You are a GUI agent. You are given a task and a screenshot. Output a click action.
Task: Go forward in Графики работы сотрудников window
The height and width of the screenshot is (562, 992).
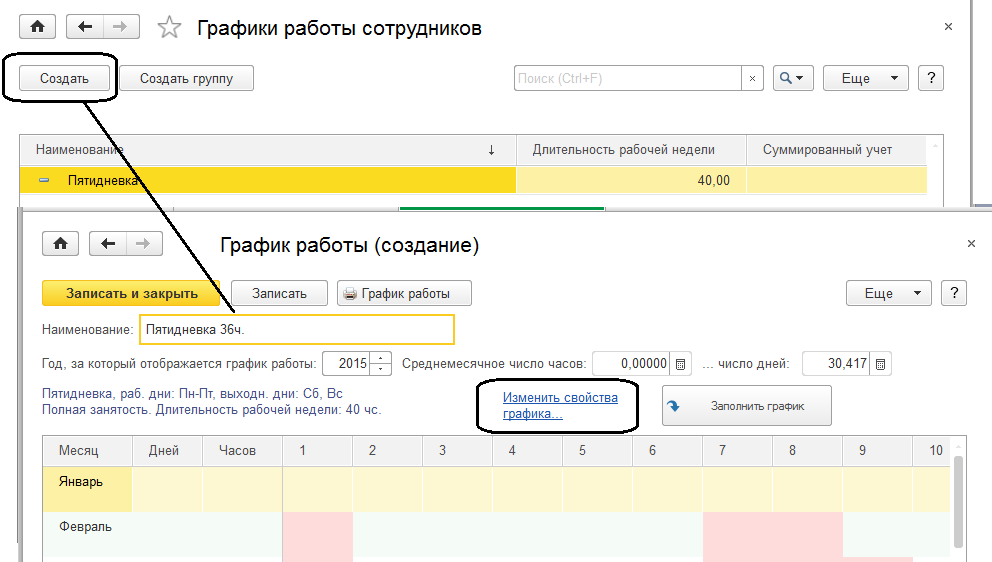[x=120, y=27]
